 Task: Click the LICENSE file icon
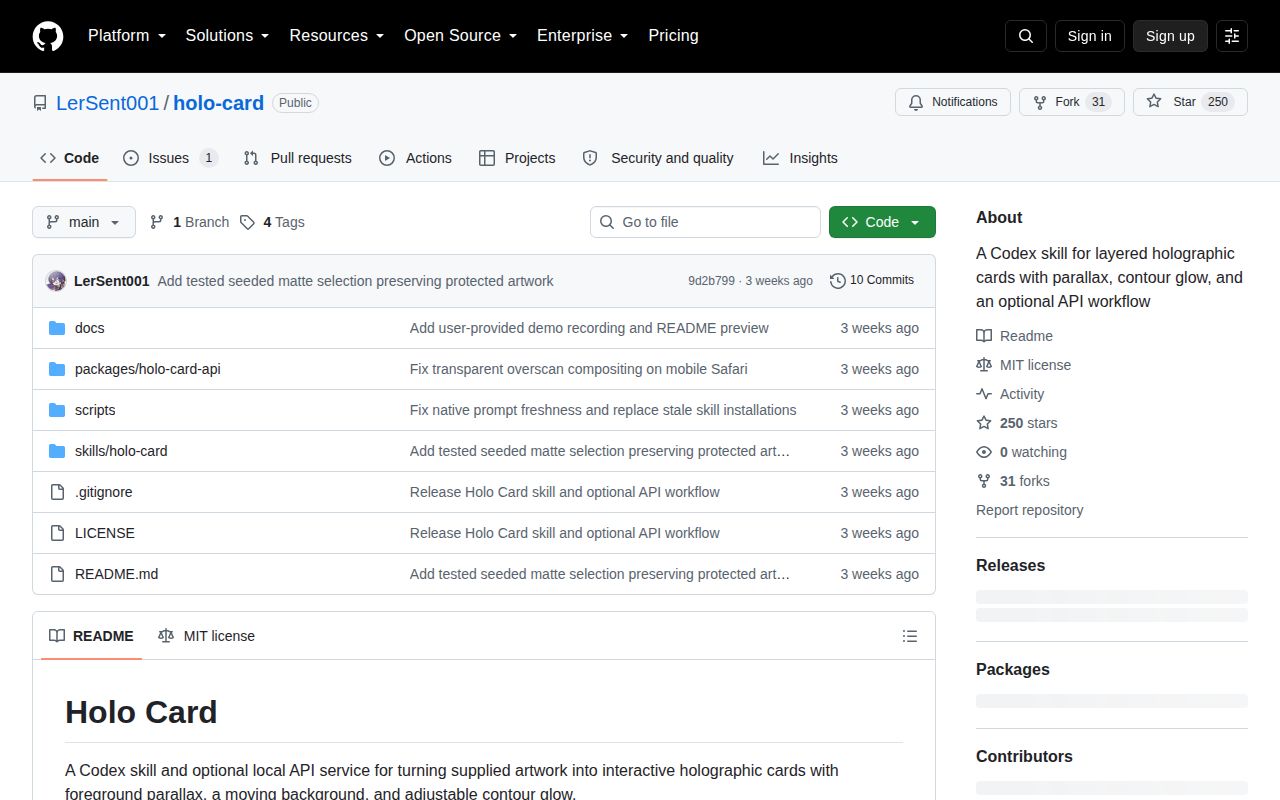point(57,533)
